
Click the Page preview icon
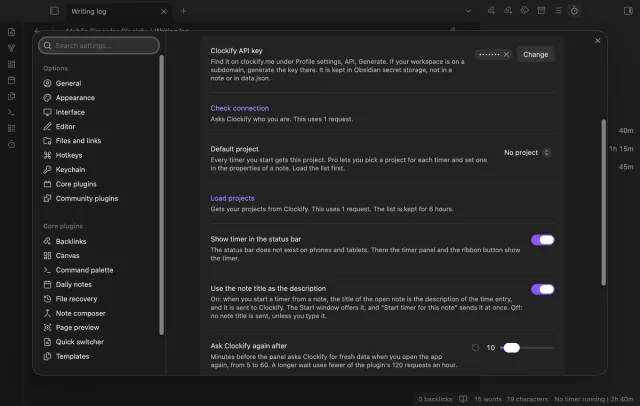47,328
